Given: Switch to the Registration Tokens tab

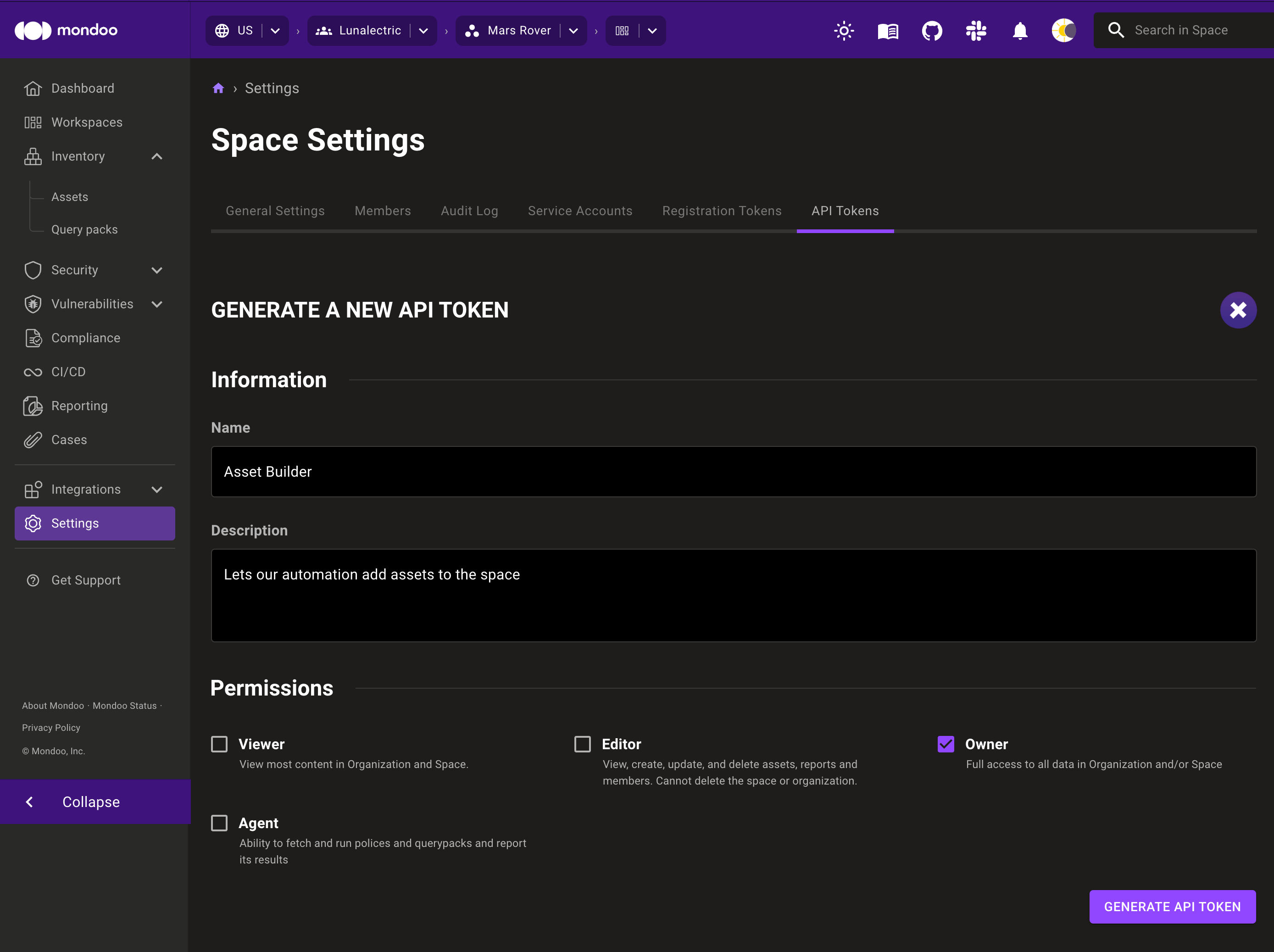Looking at the screenshot, I should [x=722, y=211].
